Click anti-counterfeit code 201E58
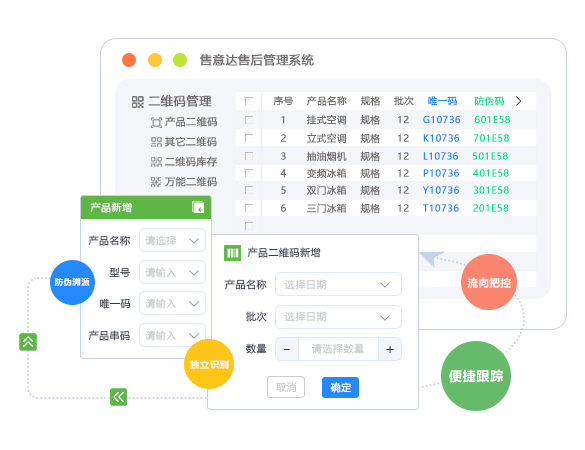This screenshot has height=450, width=585. click(491, 208)
